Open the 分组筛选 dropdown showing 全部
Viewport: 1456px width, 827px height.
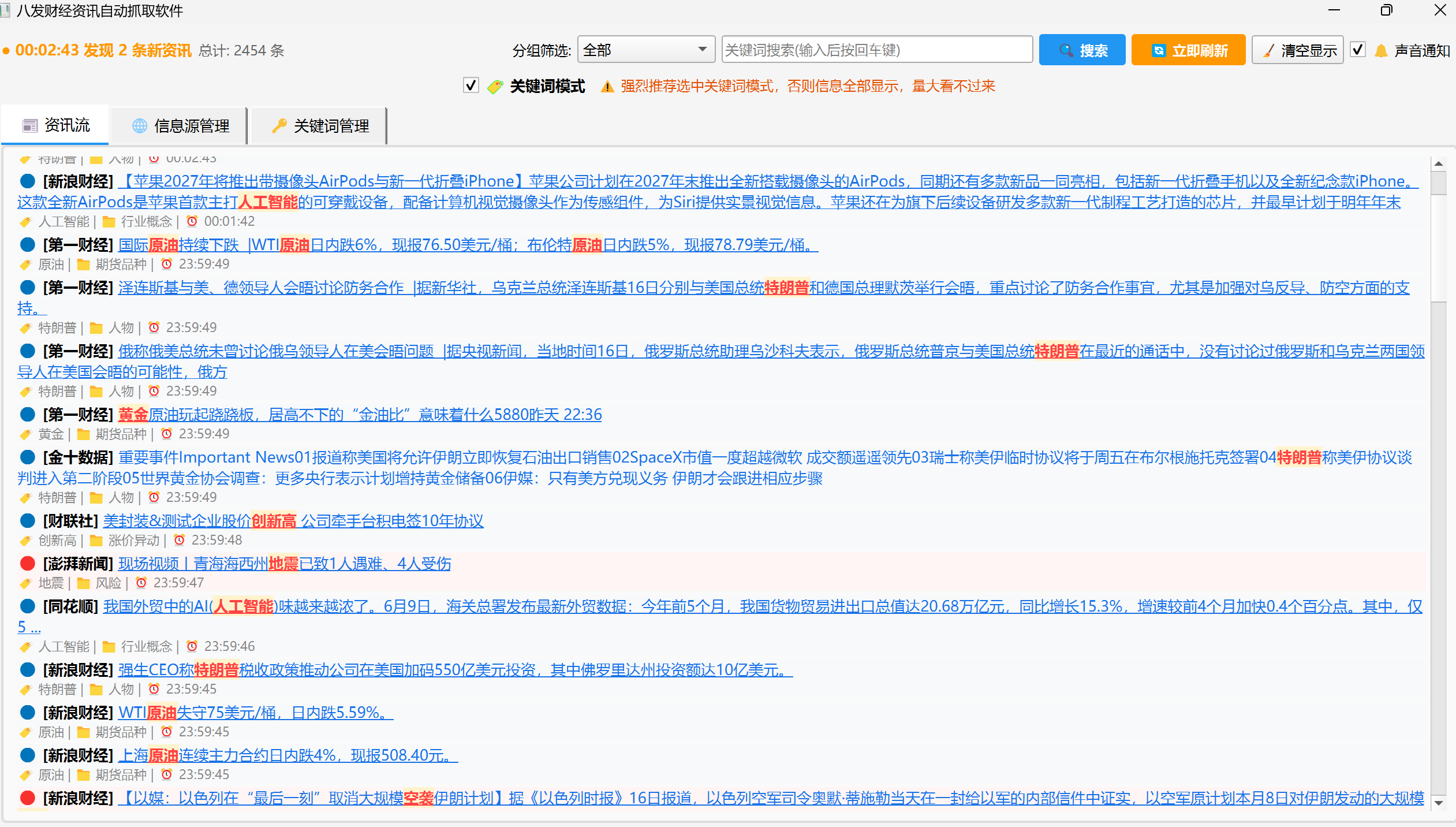(646, 50)
